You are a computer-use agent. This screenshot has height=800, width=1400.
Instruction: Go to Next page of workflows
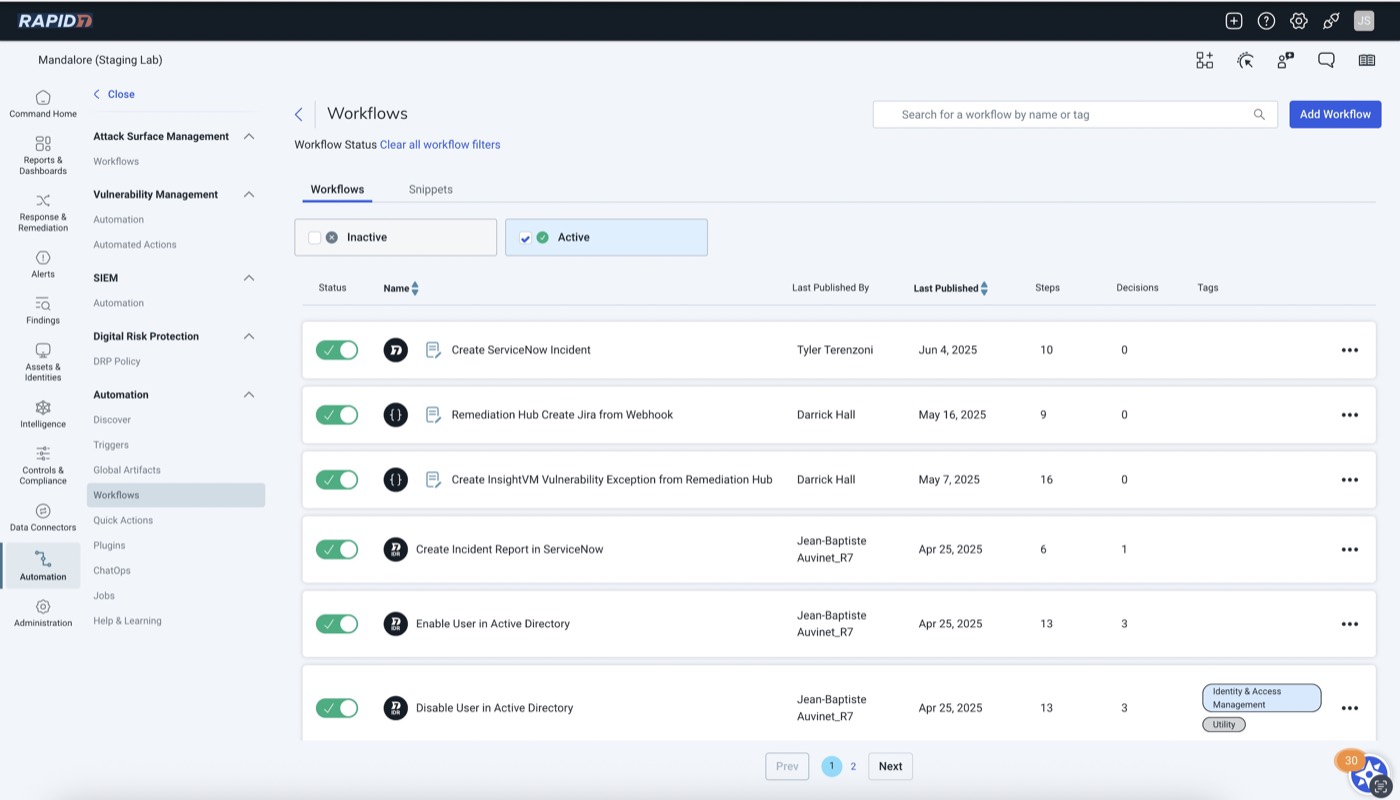pyautogui.click(x=890, y=767)
